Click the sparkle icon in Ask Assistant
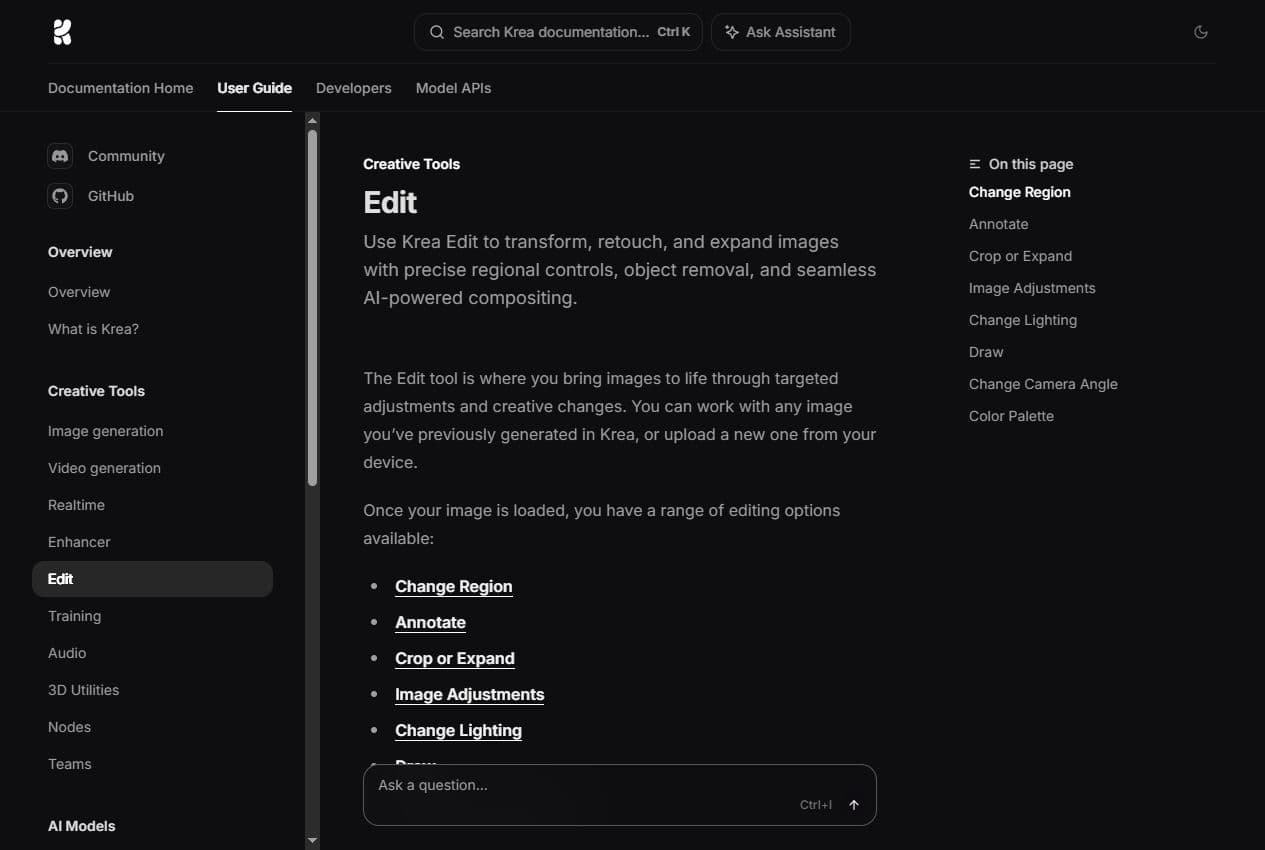Screen dimensions: 1265x850 (x=732, y=32)
